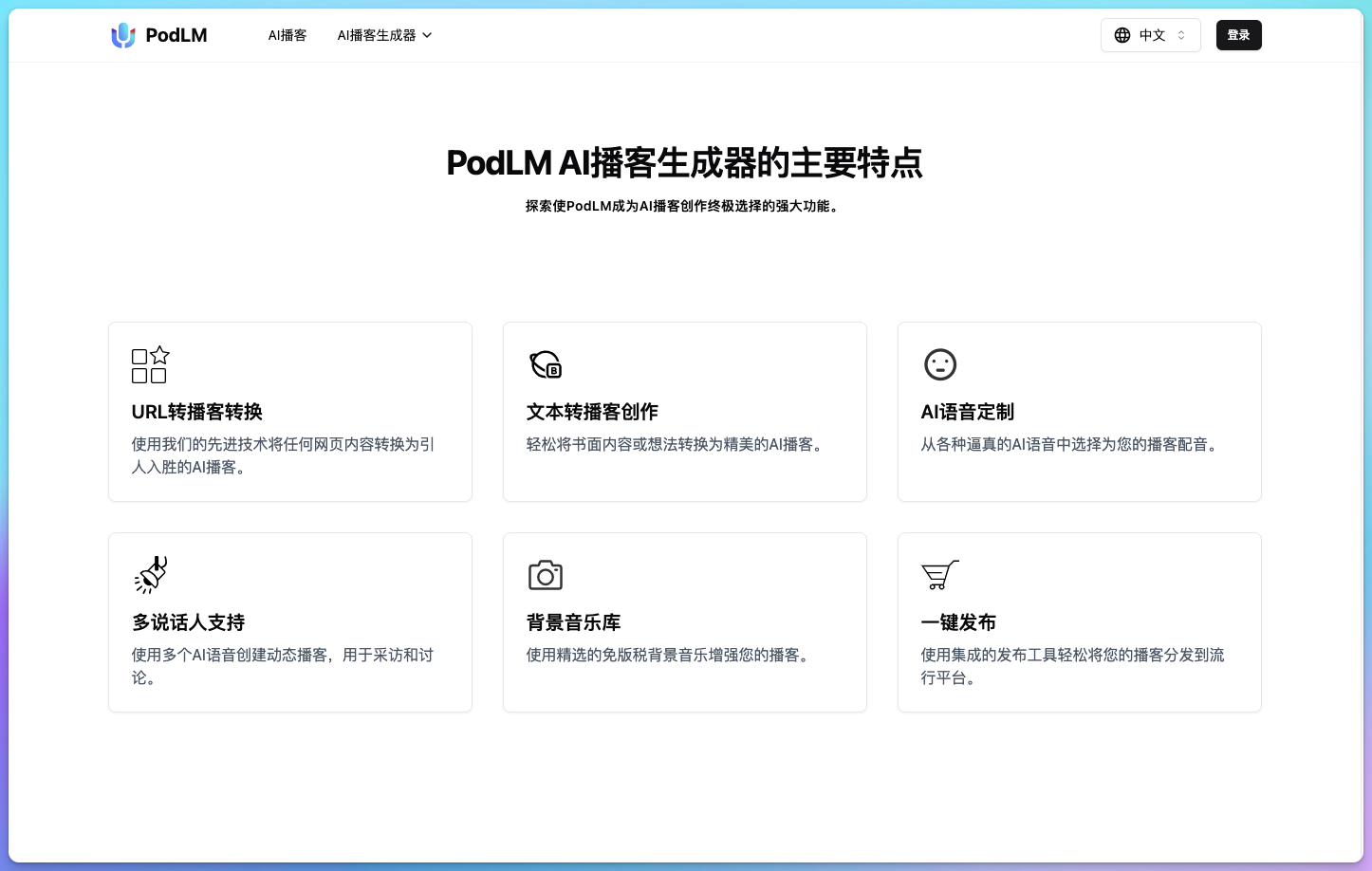
Task: Click description 使用多个AI语音创建动态播客
Action: pyautogui.click(x=283, y=666)
